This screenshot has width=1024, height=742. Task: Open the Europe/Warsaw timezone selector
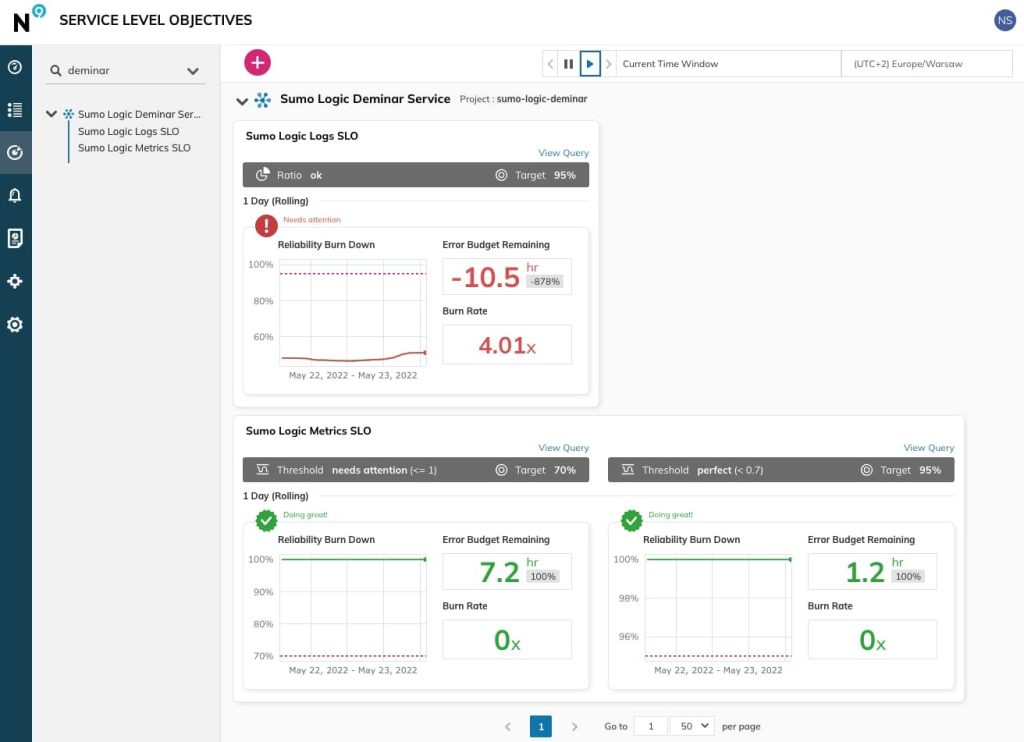point(924,64)
